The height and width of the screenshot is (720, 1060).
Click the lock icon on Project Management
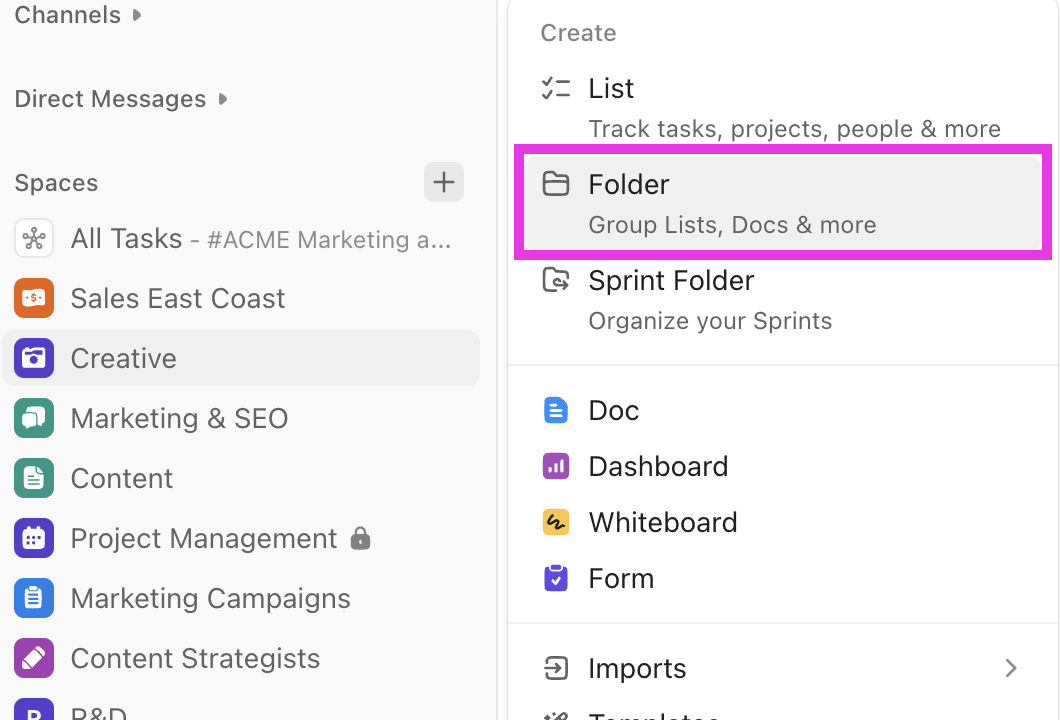(x=361, y=538)
